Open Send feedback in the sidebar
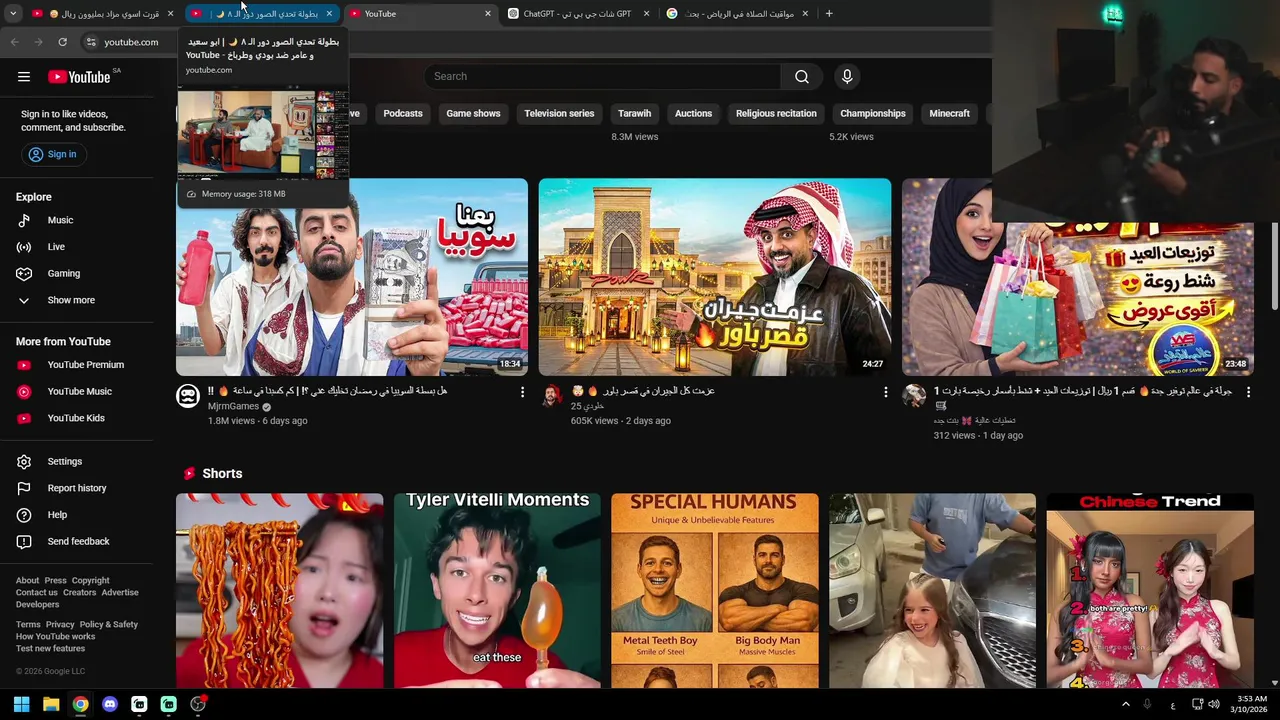 79,542
